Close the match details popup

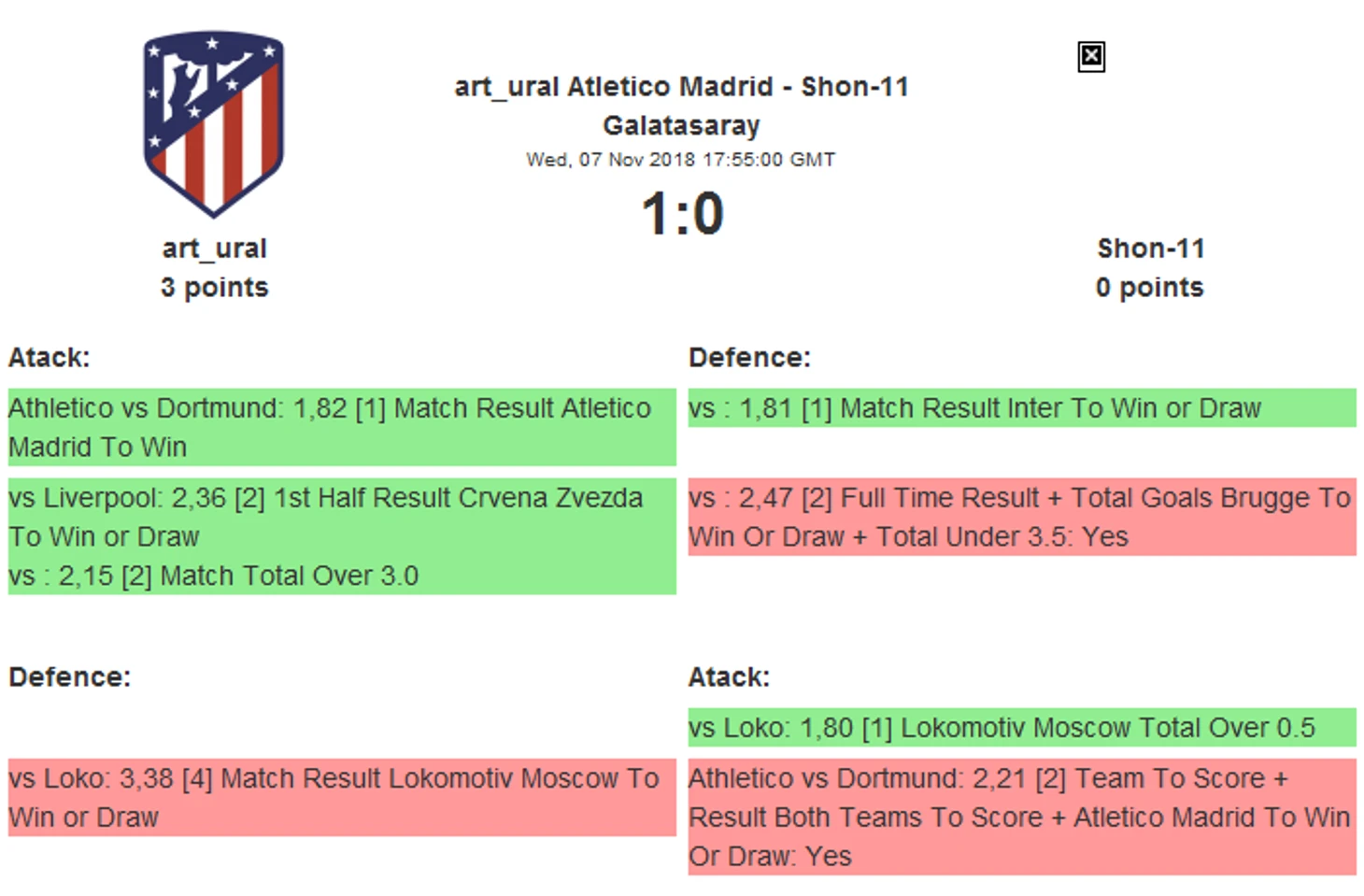(1090, 57)
